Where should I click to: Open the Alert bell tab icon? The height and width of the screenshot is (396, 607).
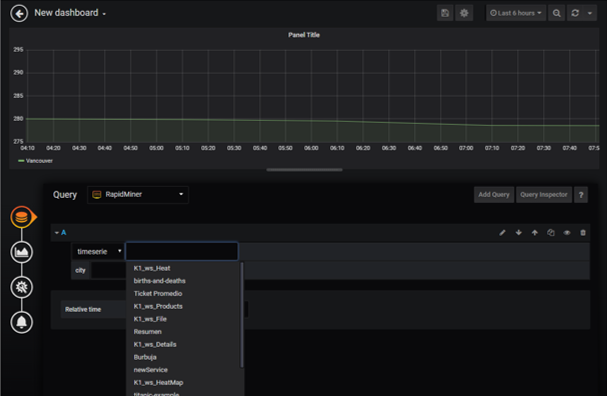[x=22, y=322]
